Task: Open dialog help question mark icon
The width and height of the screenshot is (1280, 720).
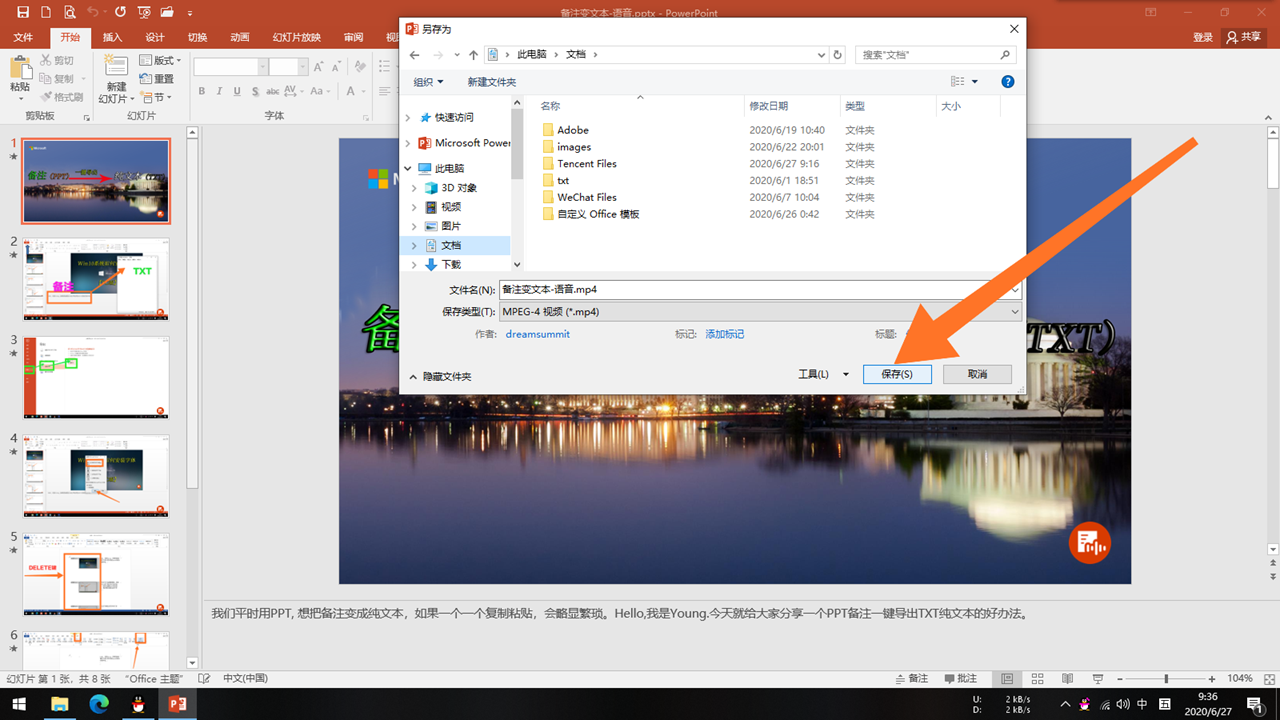Action: pyautogui.click(x=1008, y=81)
